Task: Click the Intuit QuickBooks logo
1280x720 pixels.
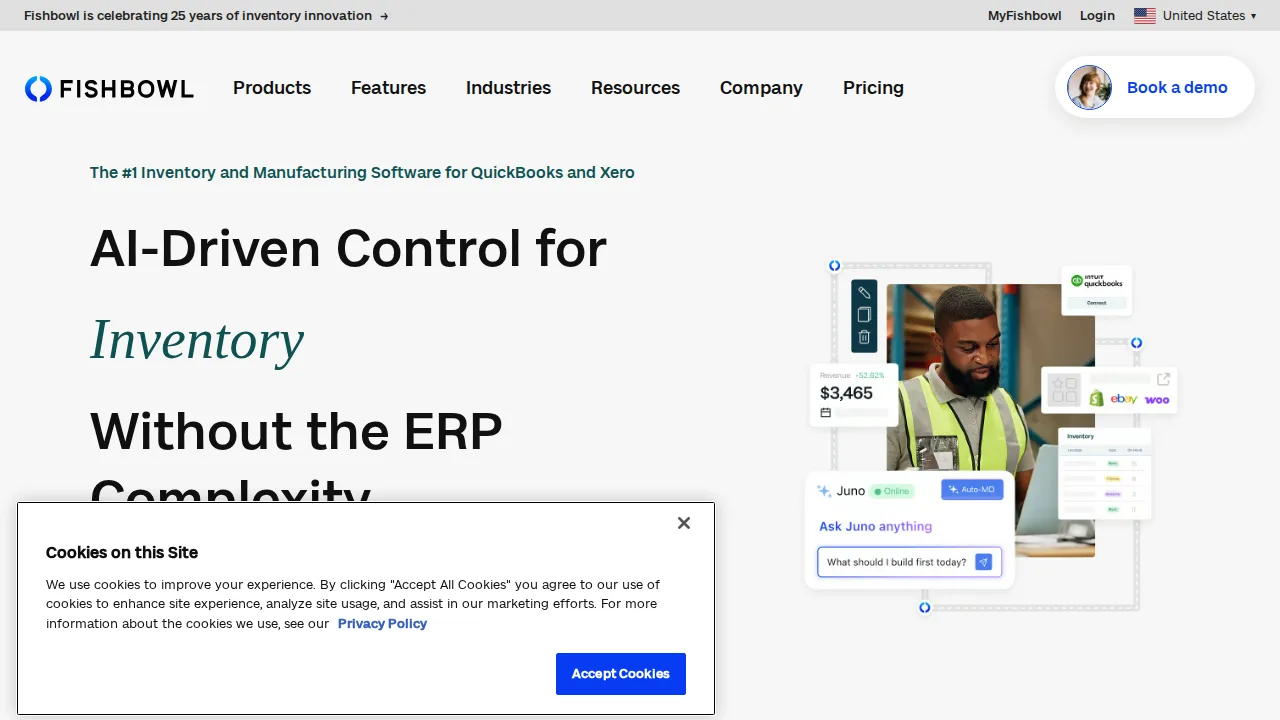Action: pyautogui.click(x=1097, y=282)
